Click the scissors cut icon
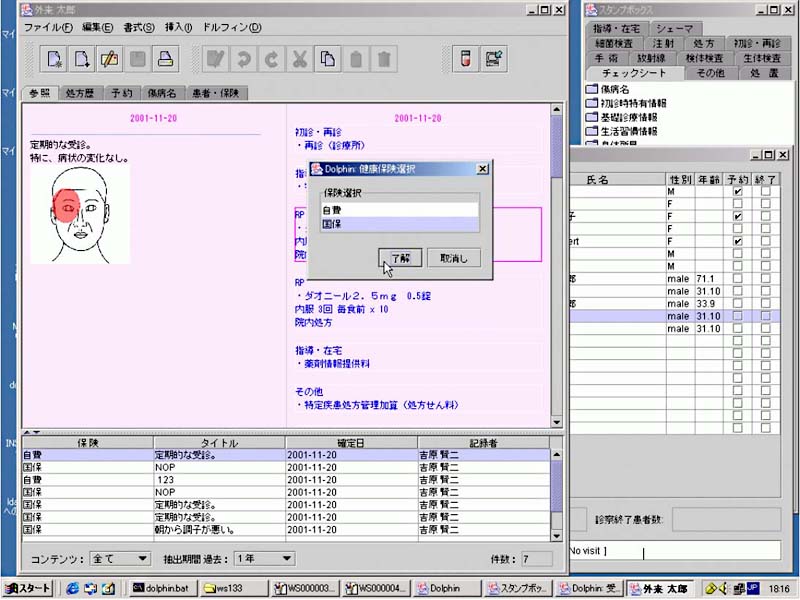Image resolution: width=800 pixels, height=600 pixels. [298, 59]
